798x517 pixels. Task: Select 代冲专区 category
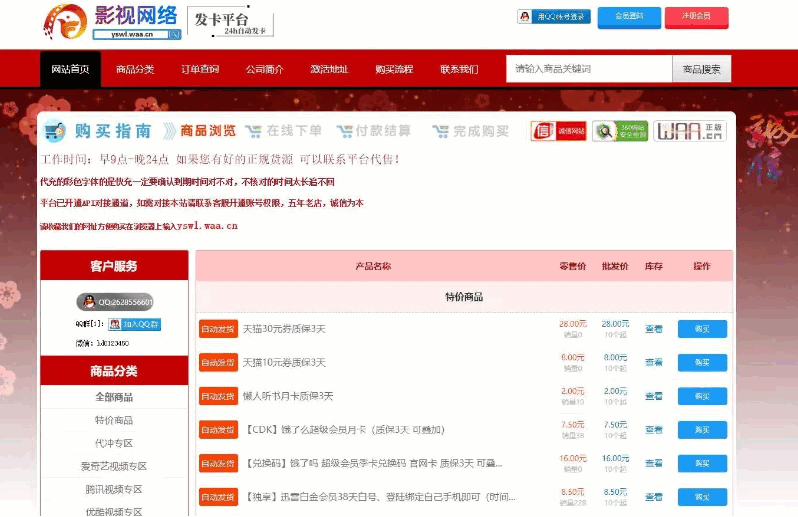click(114, 443)
